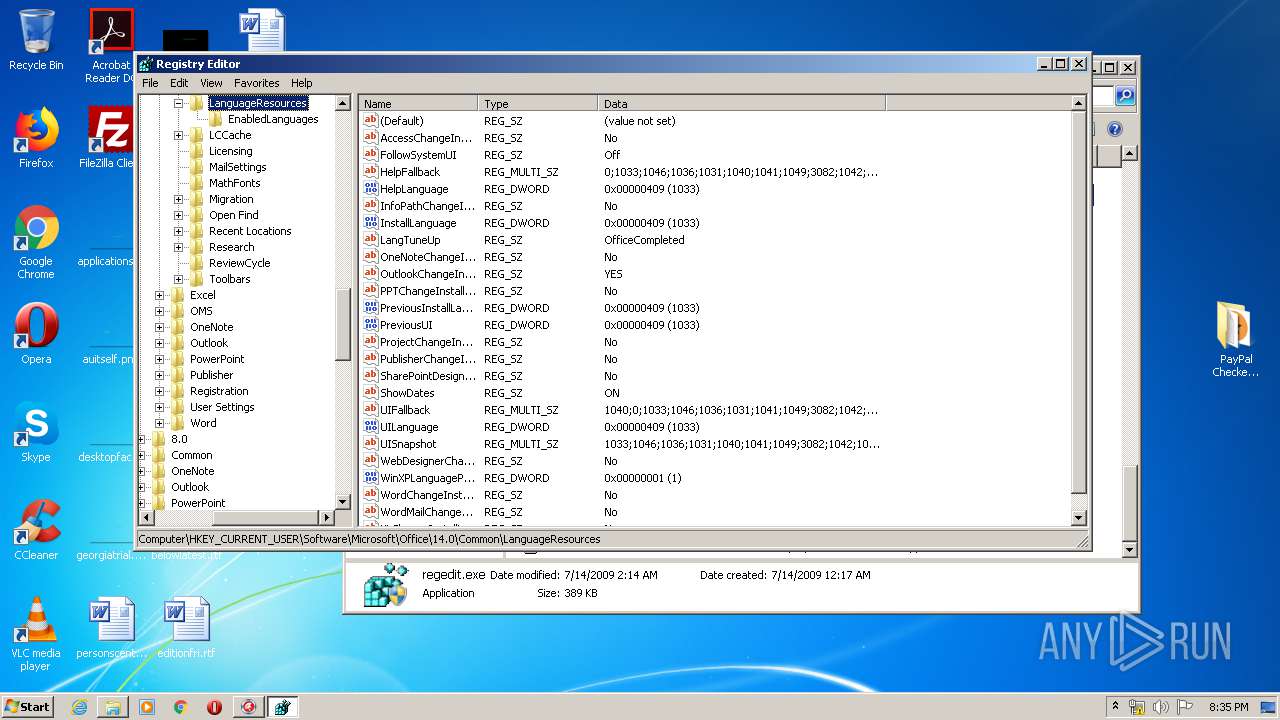Click Internet Explorer icon in taskbar
Screen dimensions: 1280x720
[79, 707]
